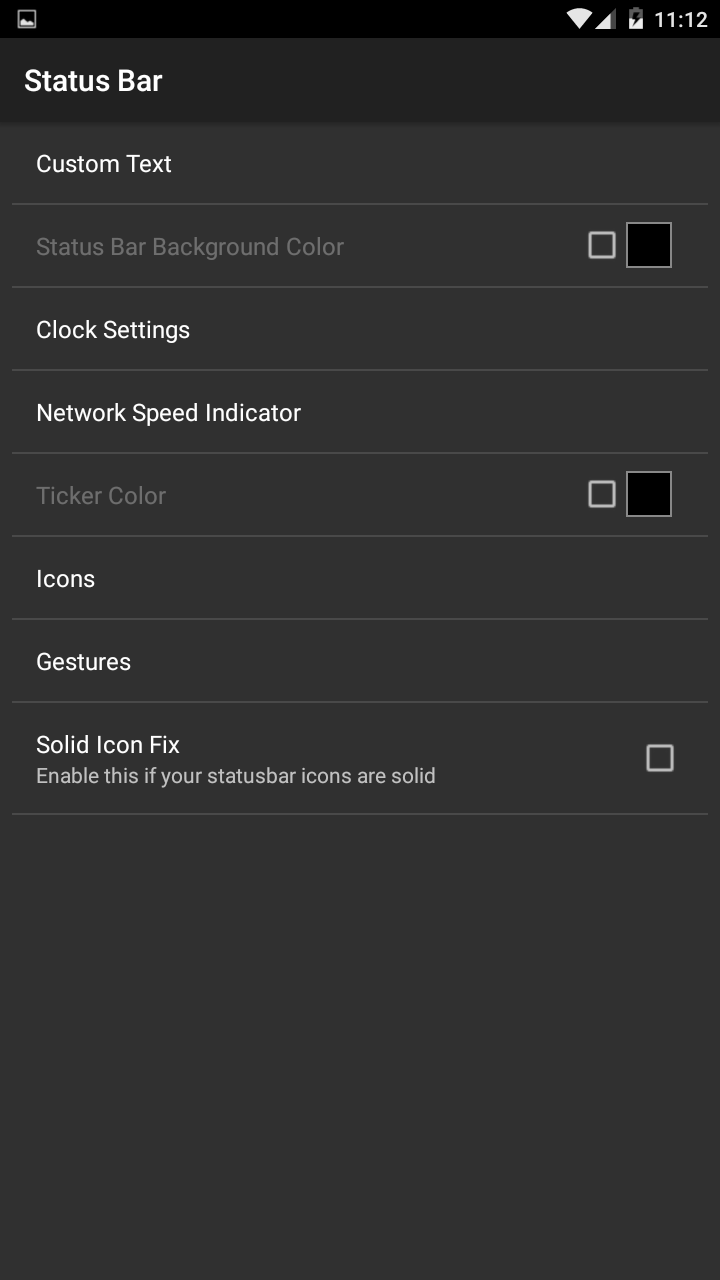Tap the cellular signal strength icon
The height and width of the screenshot is (1280, 720).
point(605,19)
